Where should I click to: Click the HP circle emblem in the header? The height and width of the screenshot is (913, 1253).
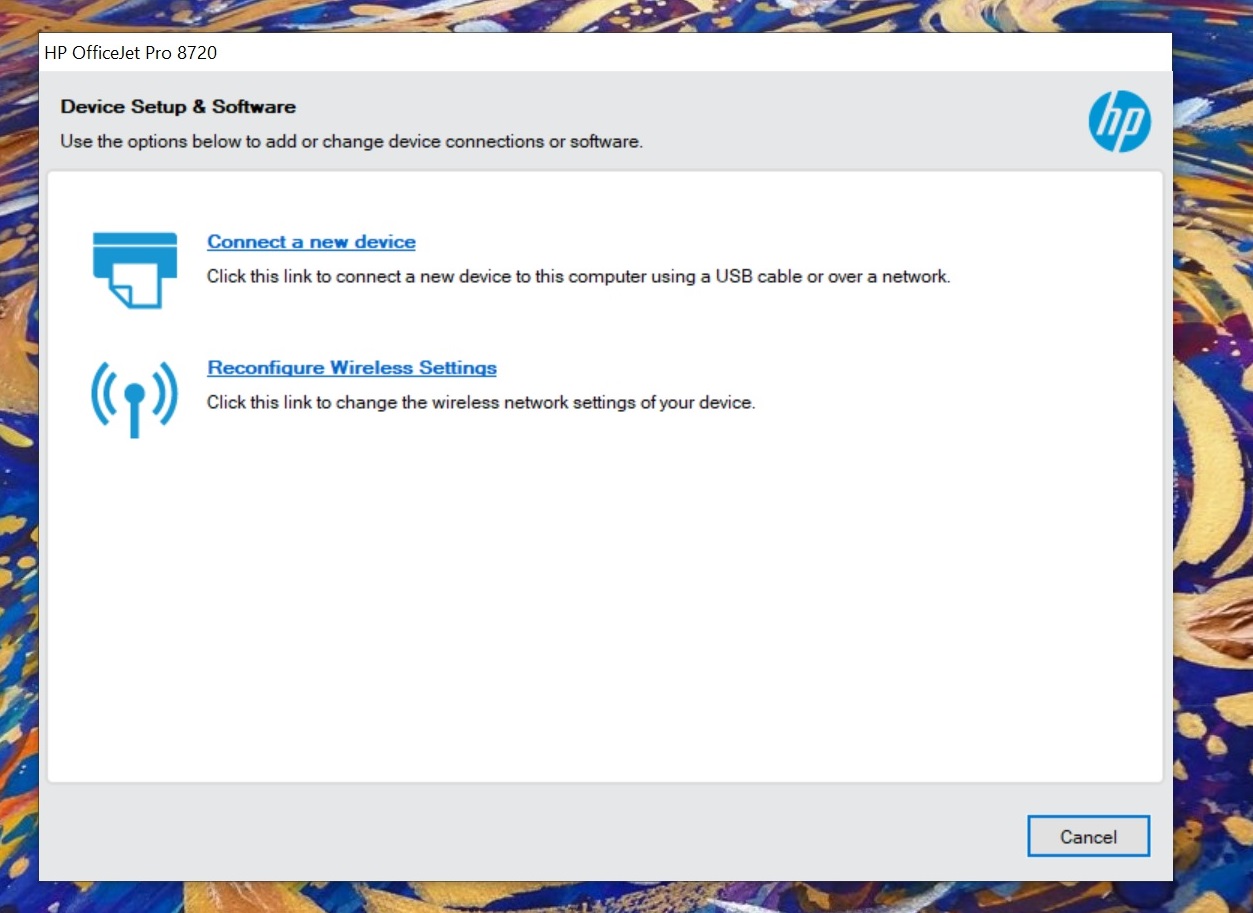point(1119,120)
